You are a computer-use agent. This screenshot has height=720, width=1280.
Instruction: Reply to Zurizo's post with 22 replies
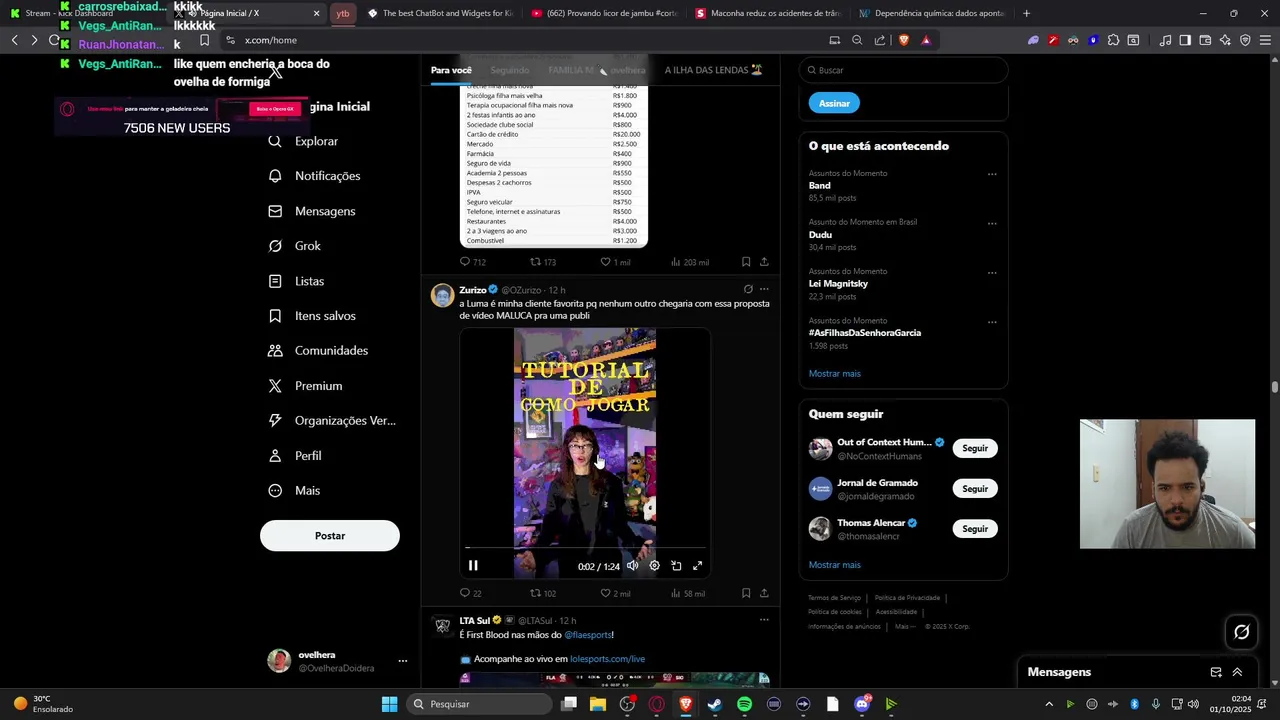(x=470, y=593)
